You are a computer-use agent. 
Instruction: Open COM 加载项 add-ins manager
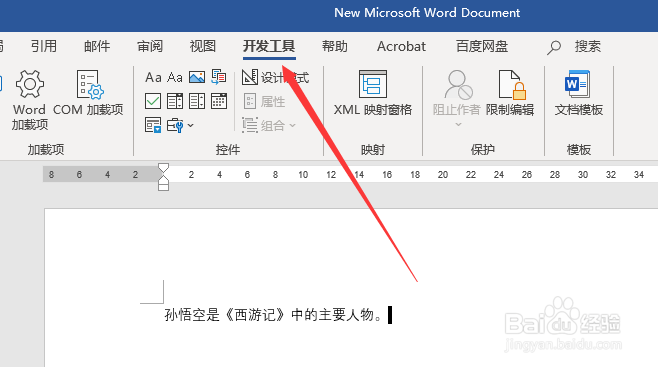pos(88,93)
